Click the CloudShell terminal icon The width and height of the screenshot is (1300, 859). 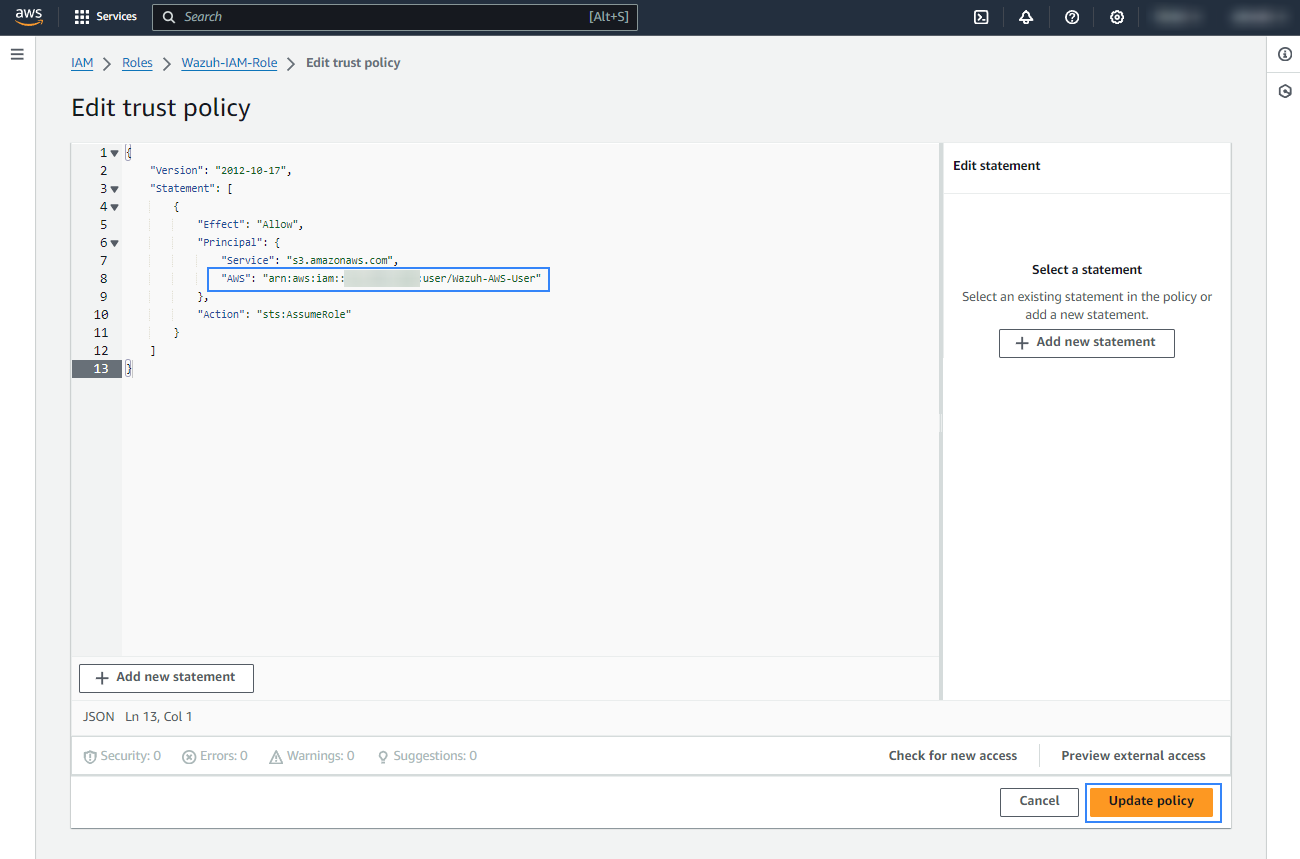pyautogui.click(x=981, y=17)
